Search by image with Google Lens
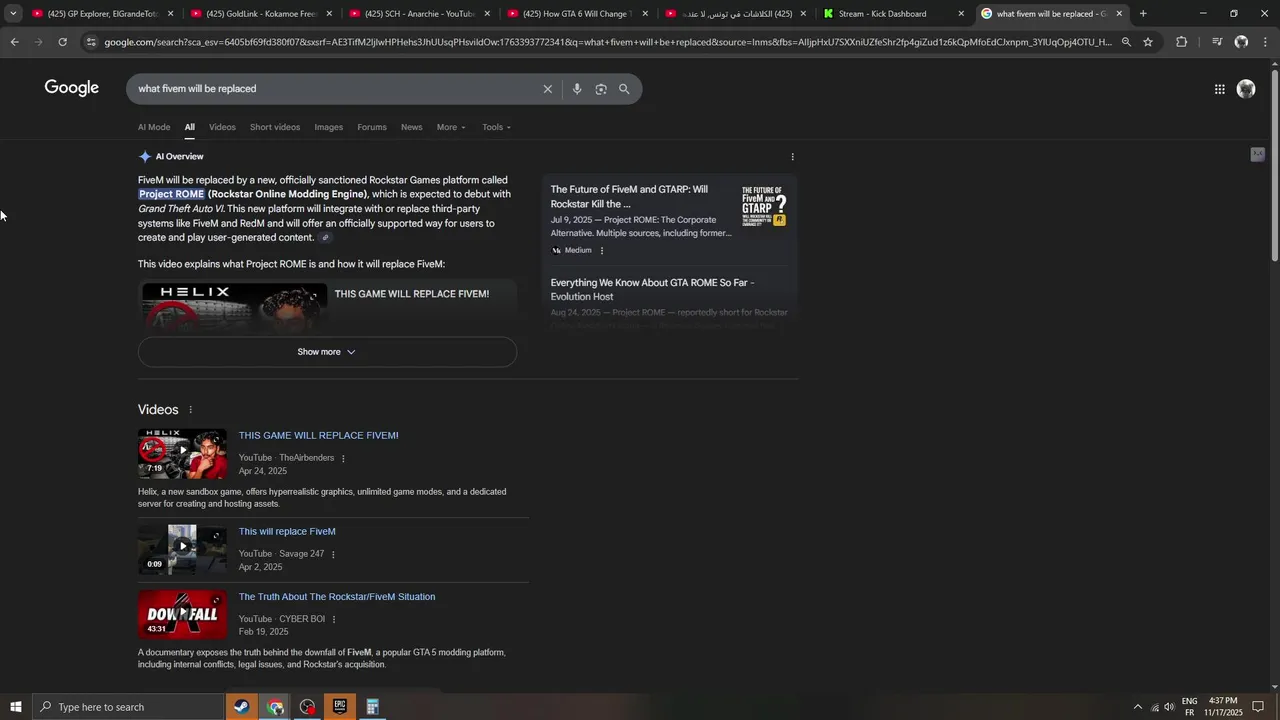Viewport: 1280px width, 720px height. point(601,89)
